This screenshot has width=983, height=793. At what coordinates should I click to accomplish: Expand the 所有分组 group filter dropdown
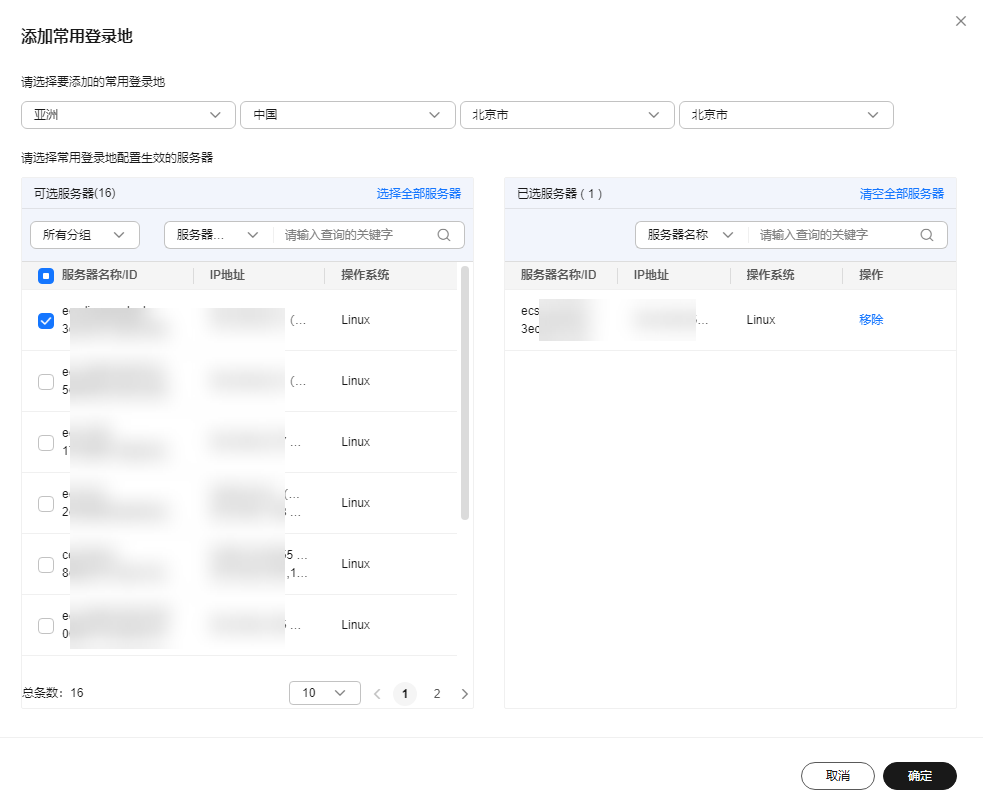[85, 235]
